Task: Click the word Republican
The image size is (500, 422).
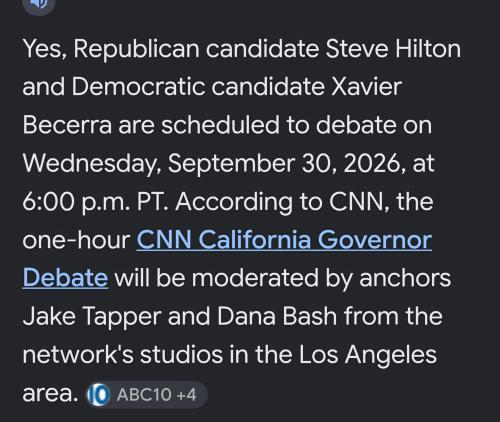Action: tap(136, 50)
